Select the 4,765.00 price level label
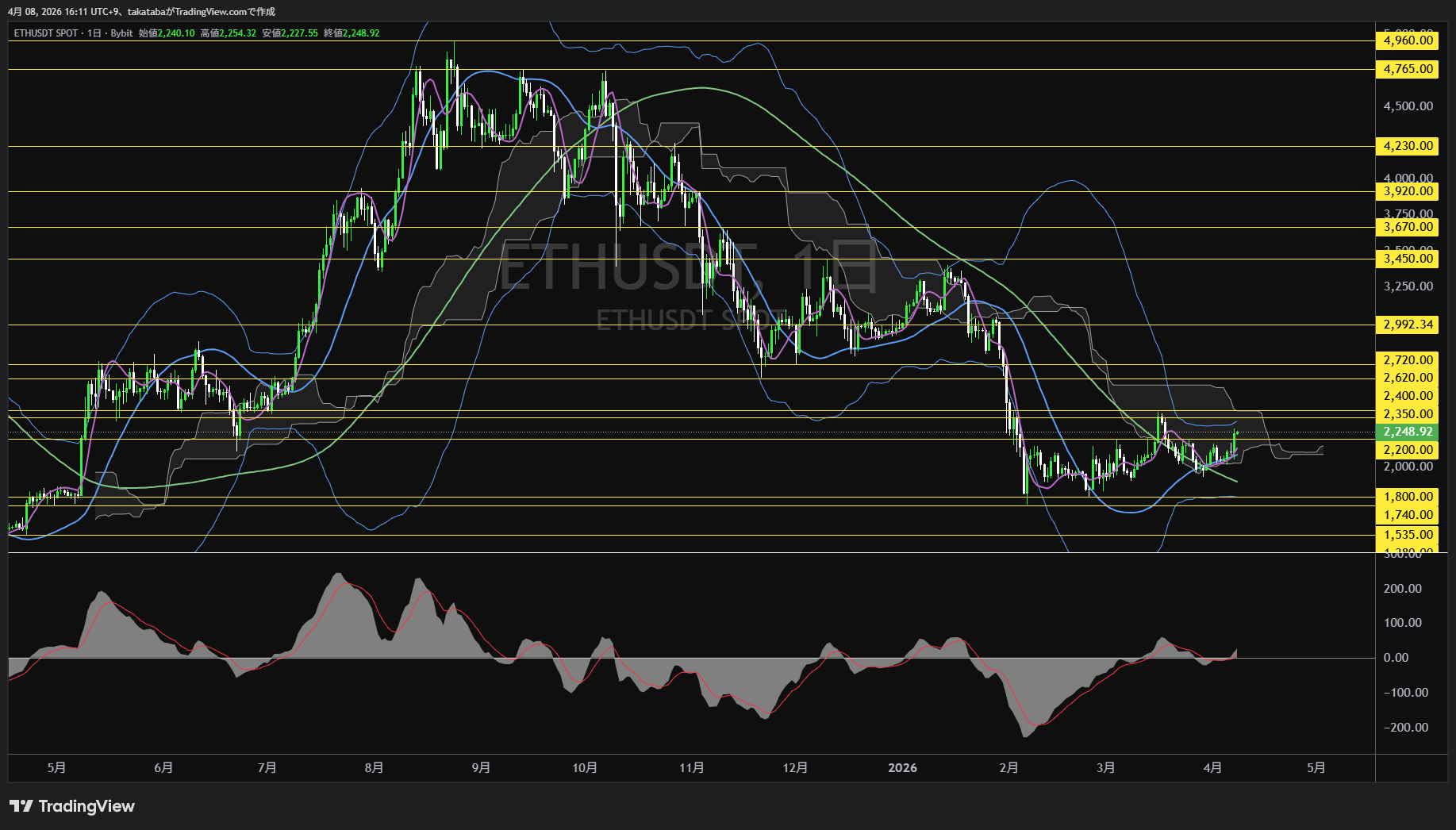The width and height of the screenshot is (1456, 830). pyautogui.click(x=1408, y=69)
